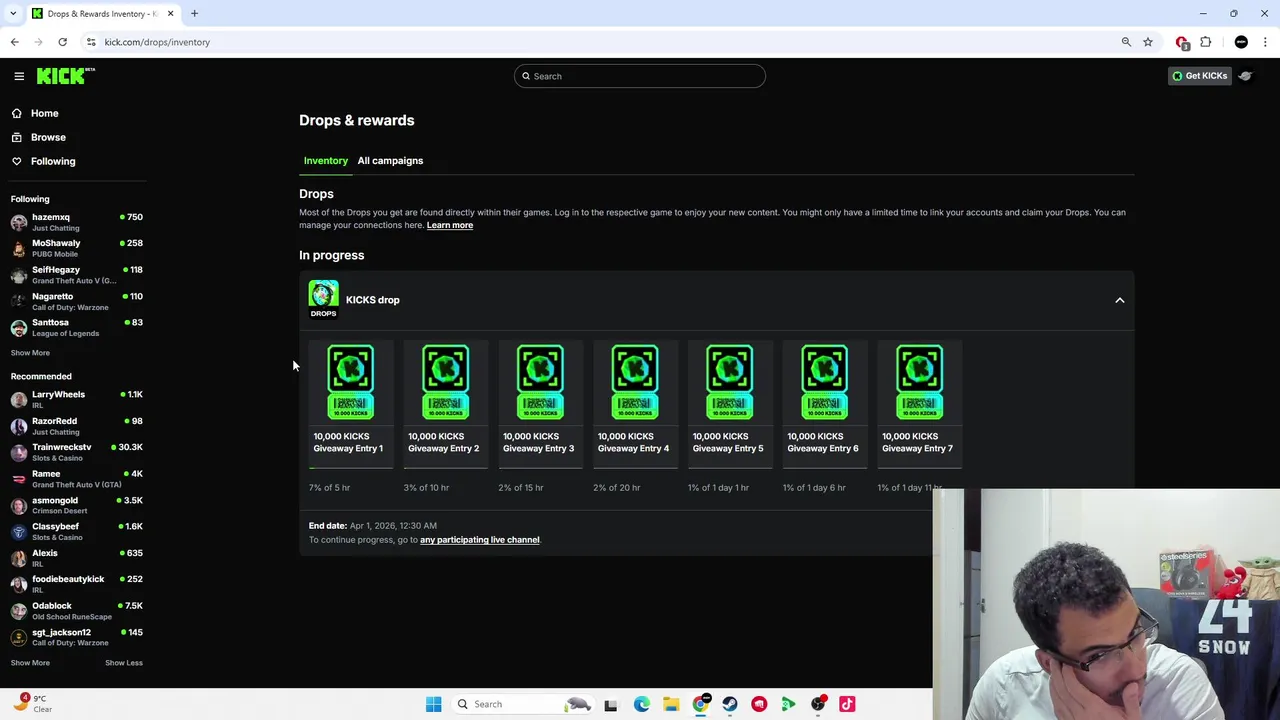Select the Giveaway Entry 3 reward image
The height and width of the screenshot is (720, 1280).
click(x=540, y=382)
